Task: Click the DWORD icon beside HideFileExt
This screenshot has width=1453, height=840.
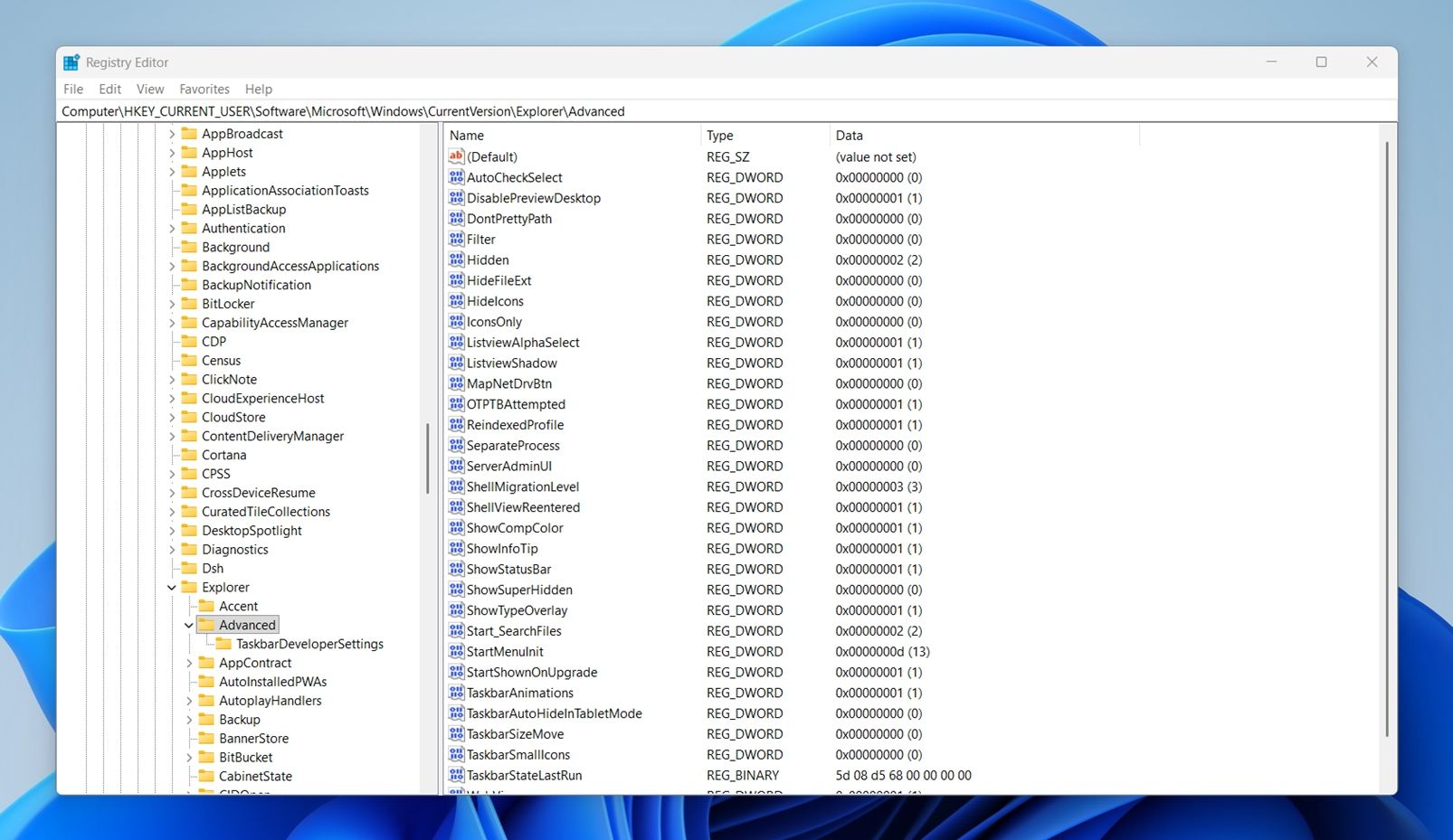Action: point(456,280)
